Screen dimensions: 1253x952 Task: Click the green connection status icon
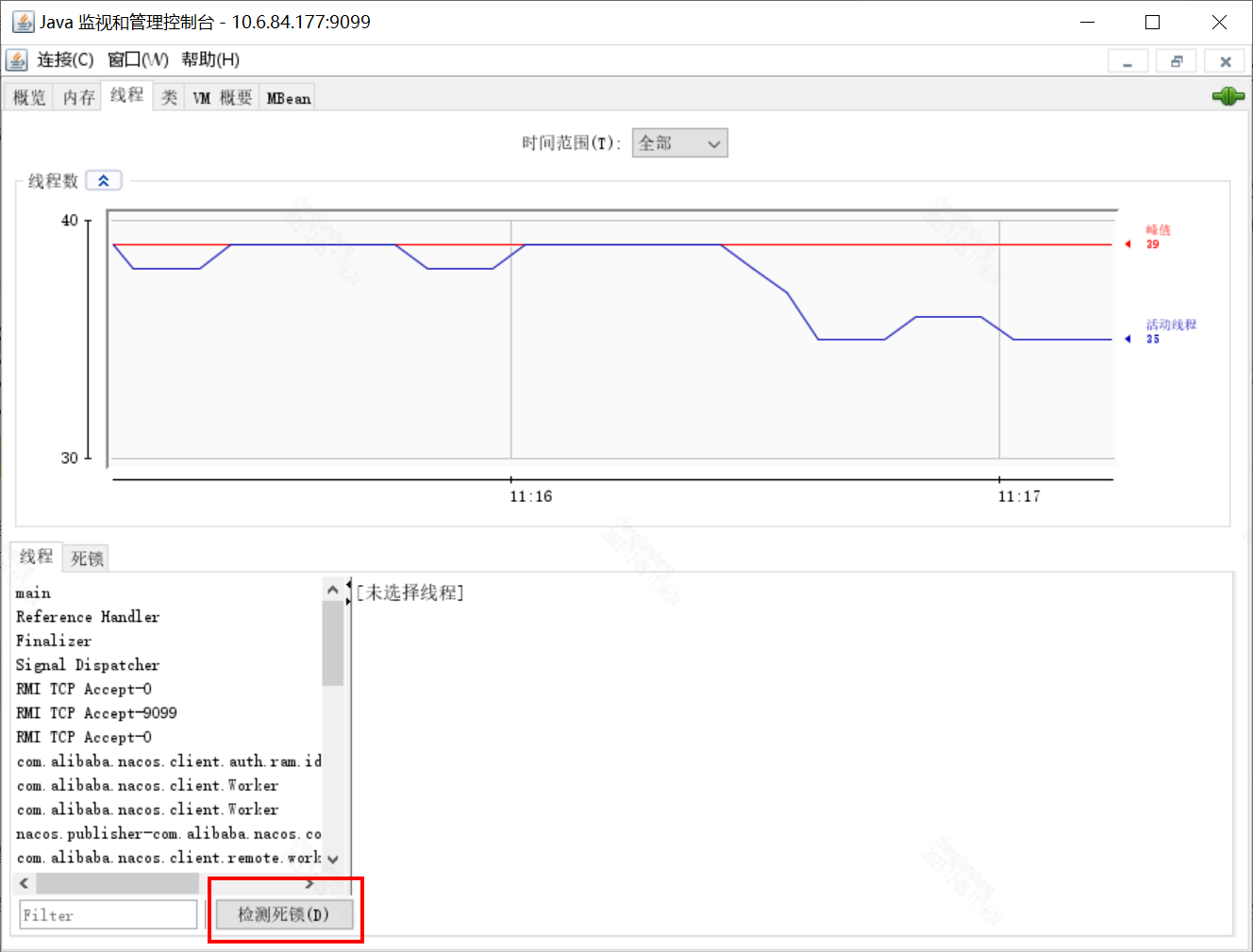coord(1228,96)
